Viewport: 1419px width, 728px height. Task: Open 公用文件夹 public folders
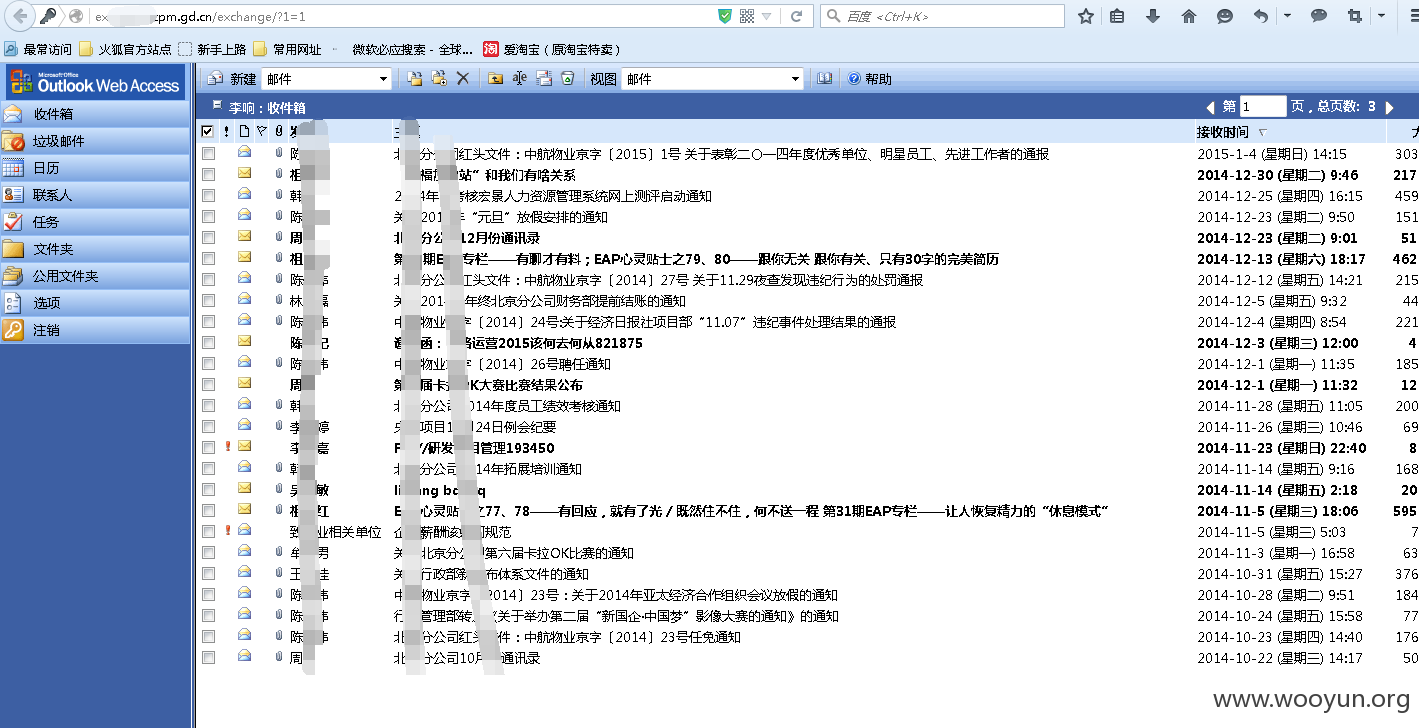pyautogui.click(x=95, y=276)
